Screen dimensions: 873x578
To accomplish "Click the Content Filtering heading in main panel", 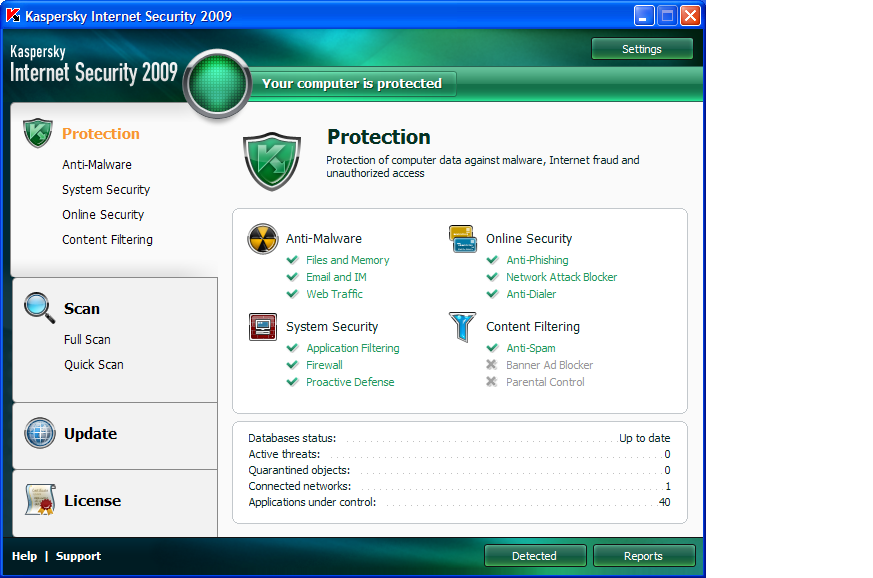I will 533,327.
